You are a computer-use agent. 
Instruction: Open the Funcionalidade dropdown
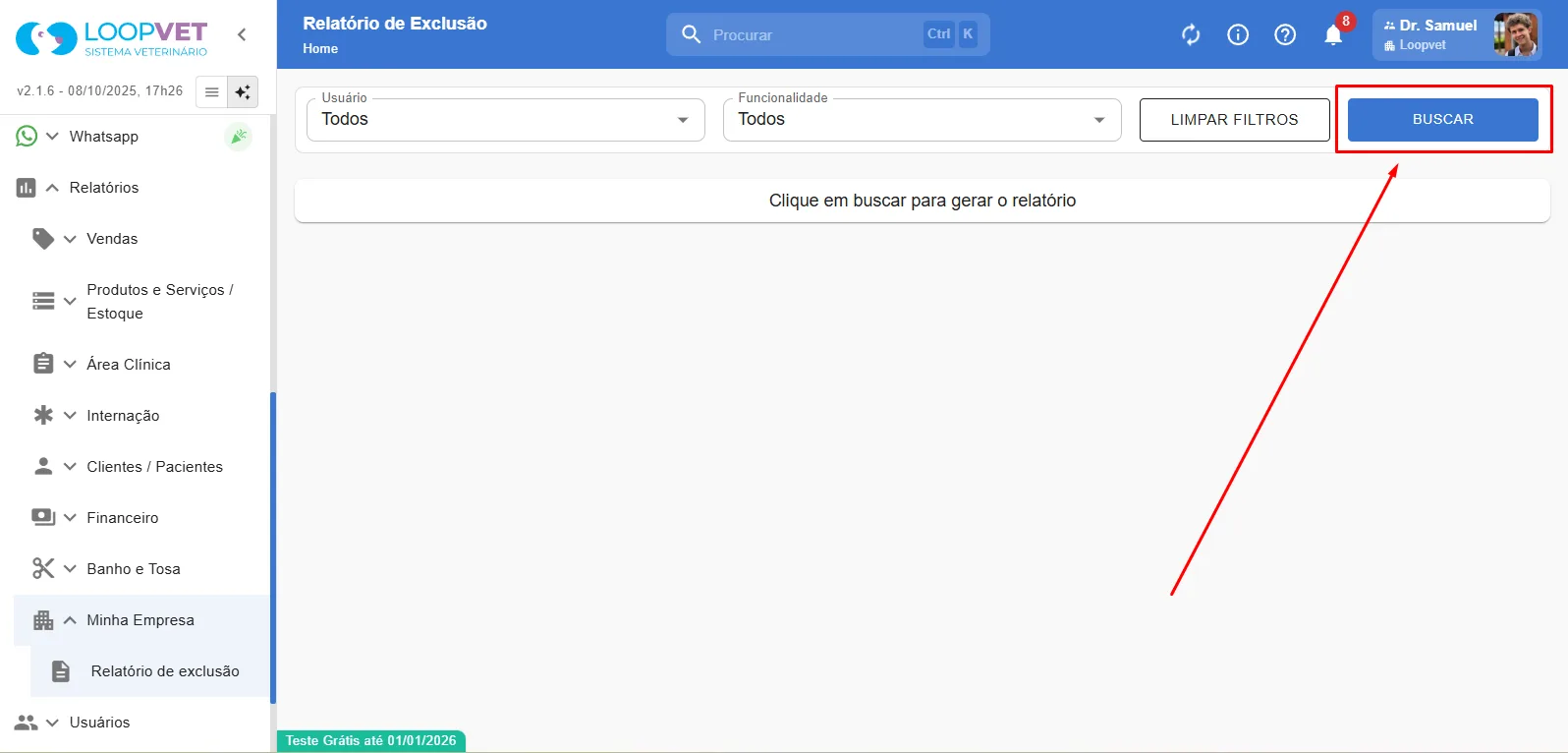click(x=922, y=119)
